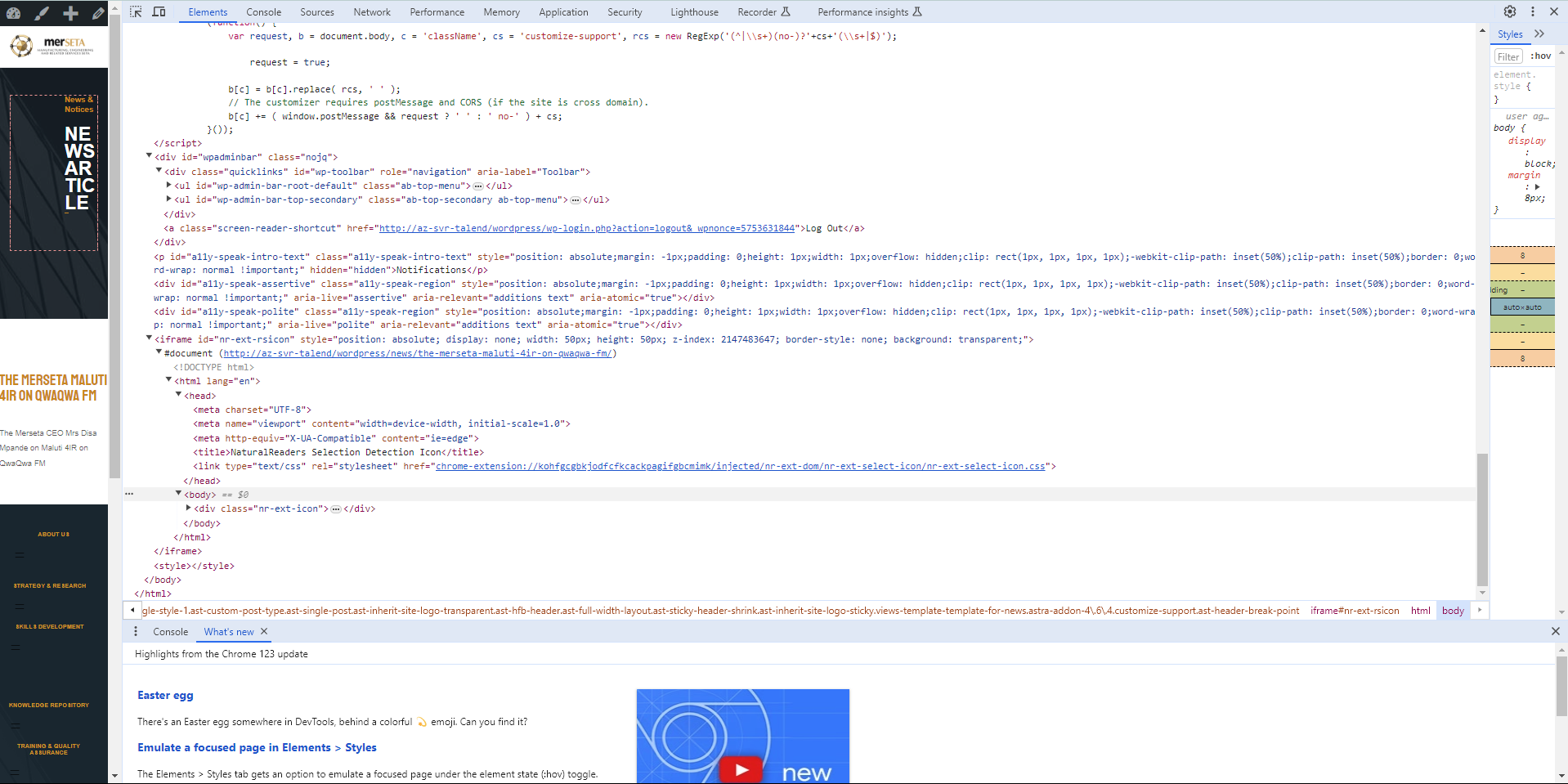Viewport: 1568px width, 784px height.
Task: Collapse the html lang="en" node
Action: [x=168, y=379]
